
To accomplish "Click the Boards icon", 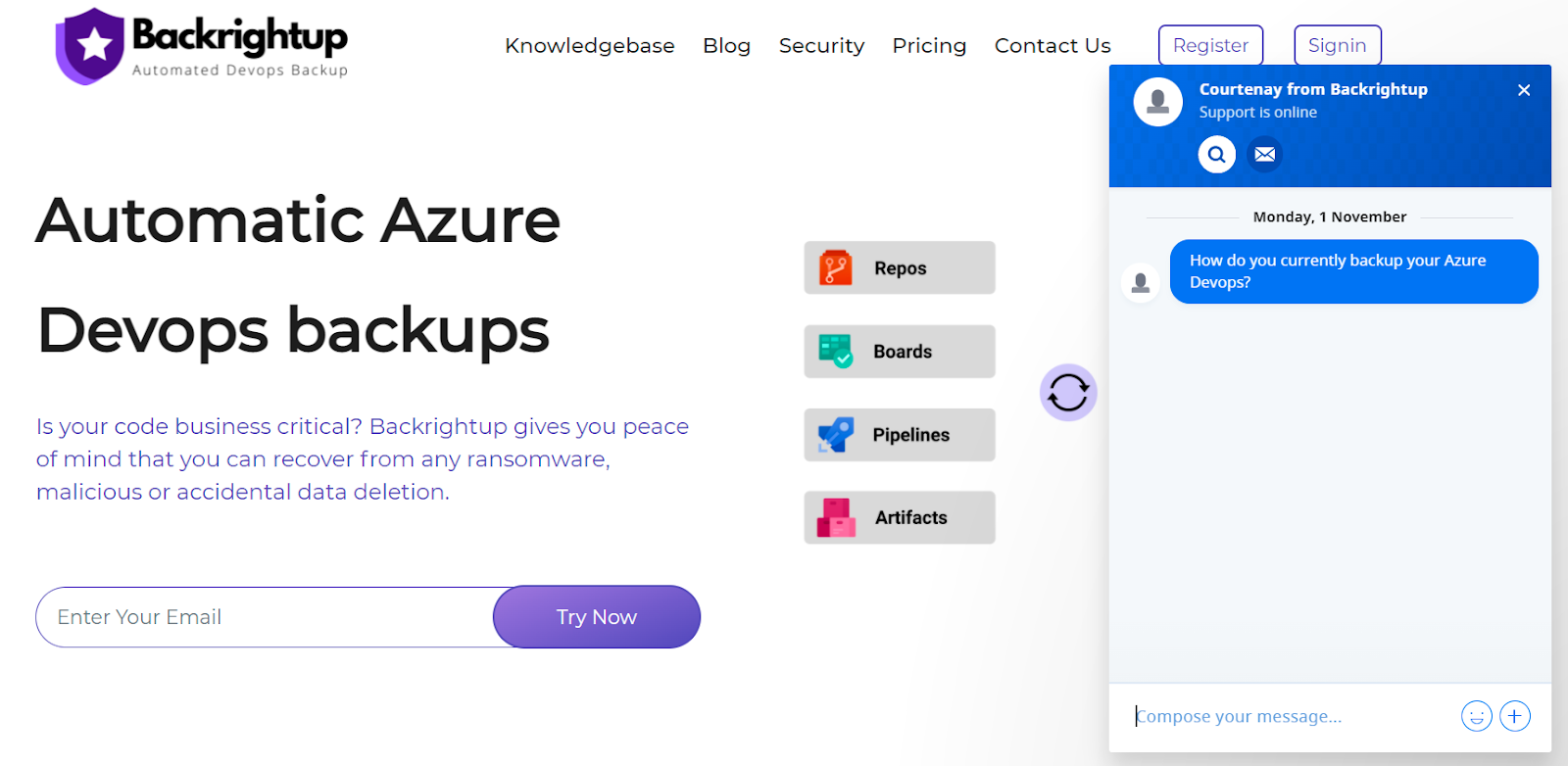I will point(836,351).
